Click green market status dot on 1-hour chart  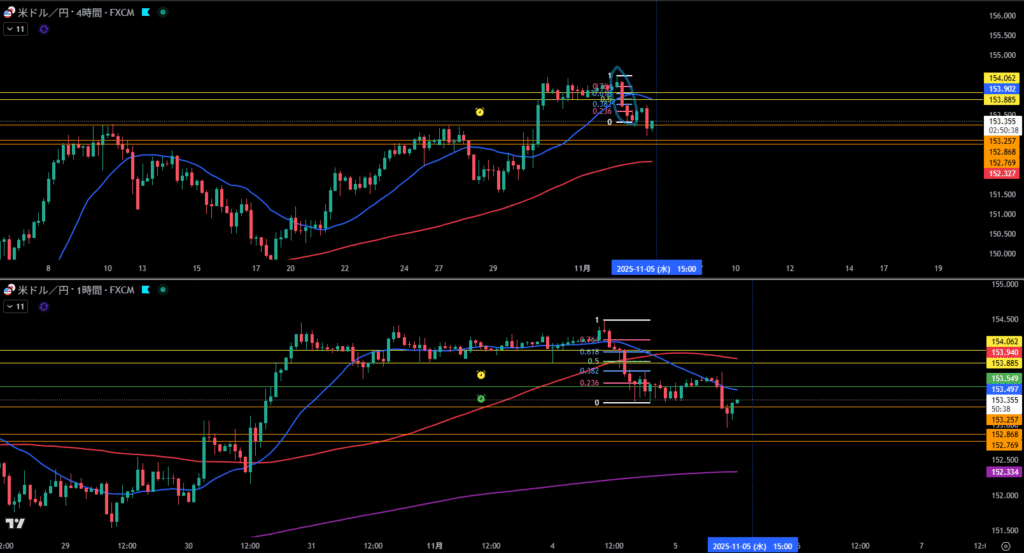pyautogui.click(x=163, y=290)
